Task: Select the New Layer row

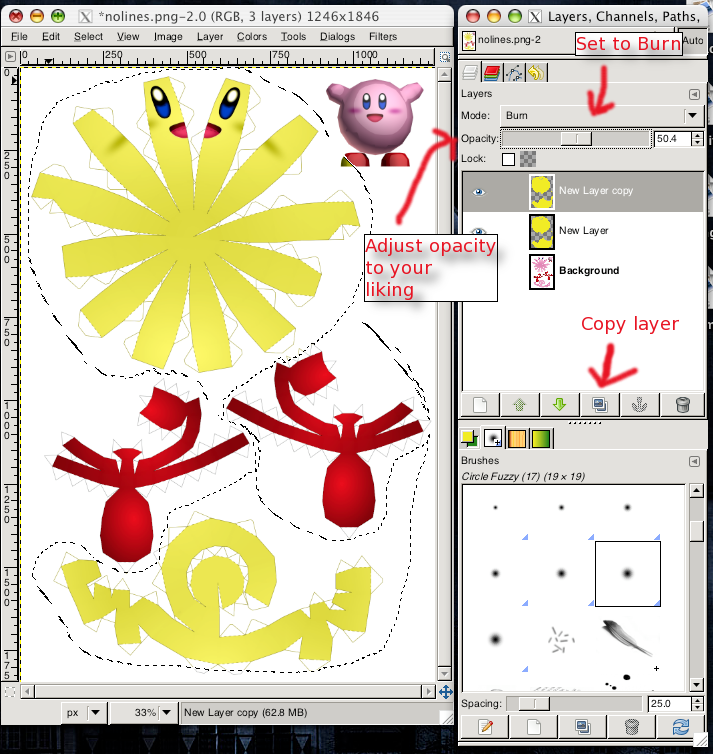Action: [x=583, y=232]
